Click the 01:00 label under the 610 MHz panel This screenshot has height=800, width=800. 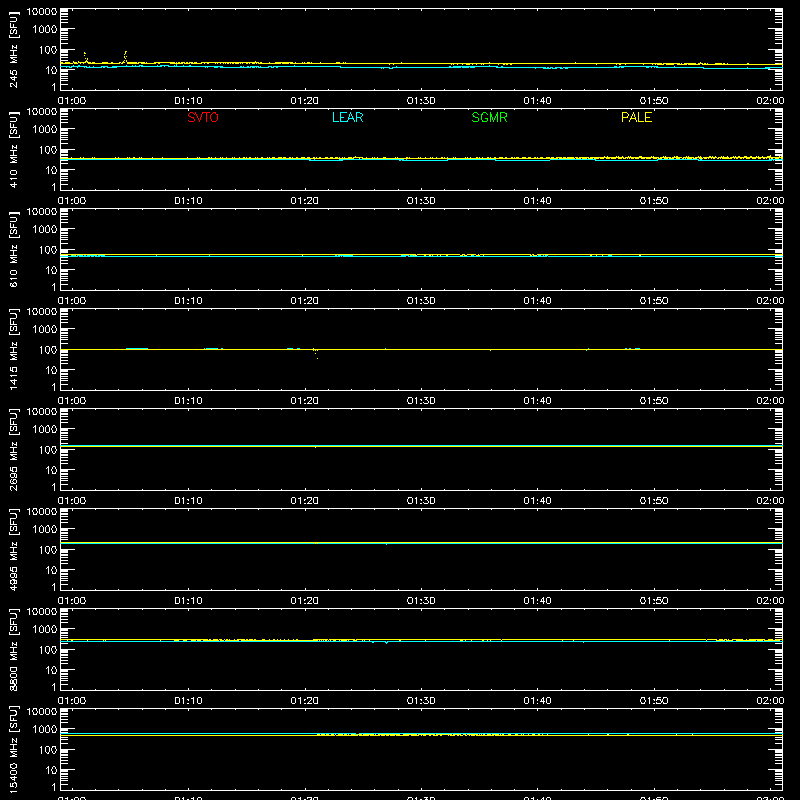(72, 301)
